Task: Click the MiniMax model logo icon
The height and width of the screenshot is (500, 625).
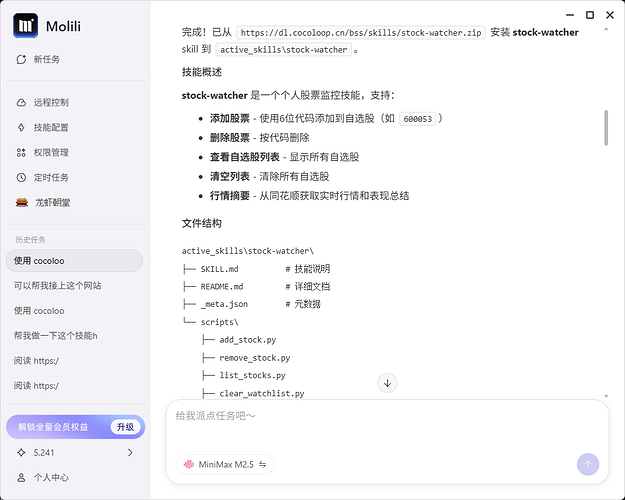Action: coord(189,465)
